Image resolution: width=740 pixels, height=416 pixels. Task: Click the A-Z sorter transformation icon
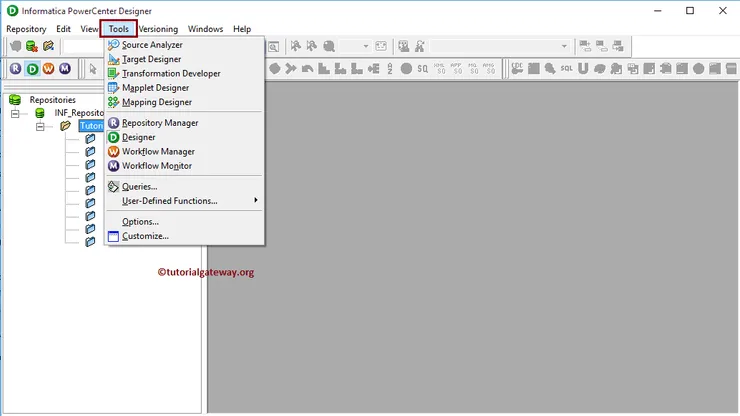coord(390,69)
